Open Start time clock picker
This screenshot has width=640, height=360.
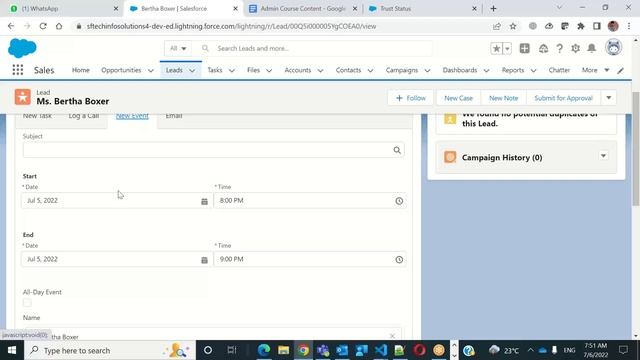pyautogui.click(x=399, y=201)
